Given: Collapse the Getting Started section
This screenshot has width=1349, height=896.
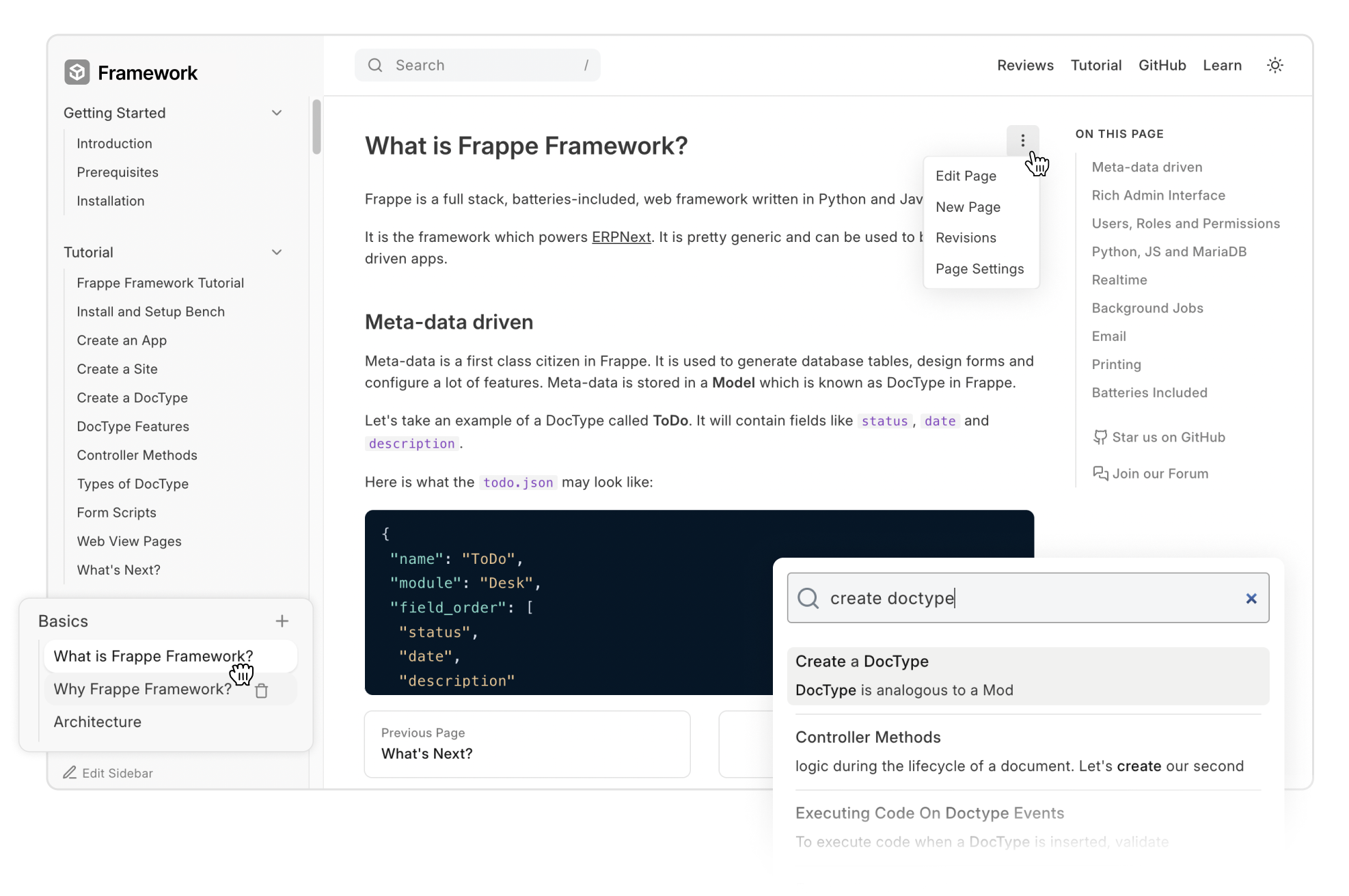Looking at the screenshot, I should pos(277,113).
